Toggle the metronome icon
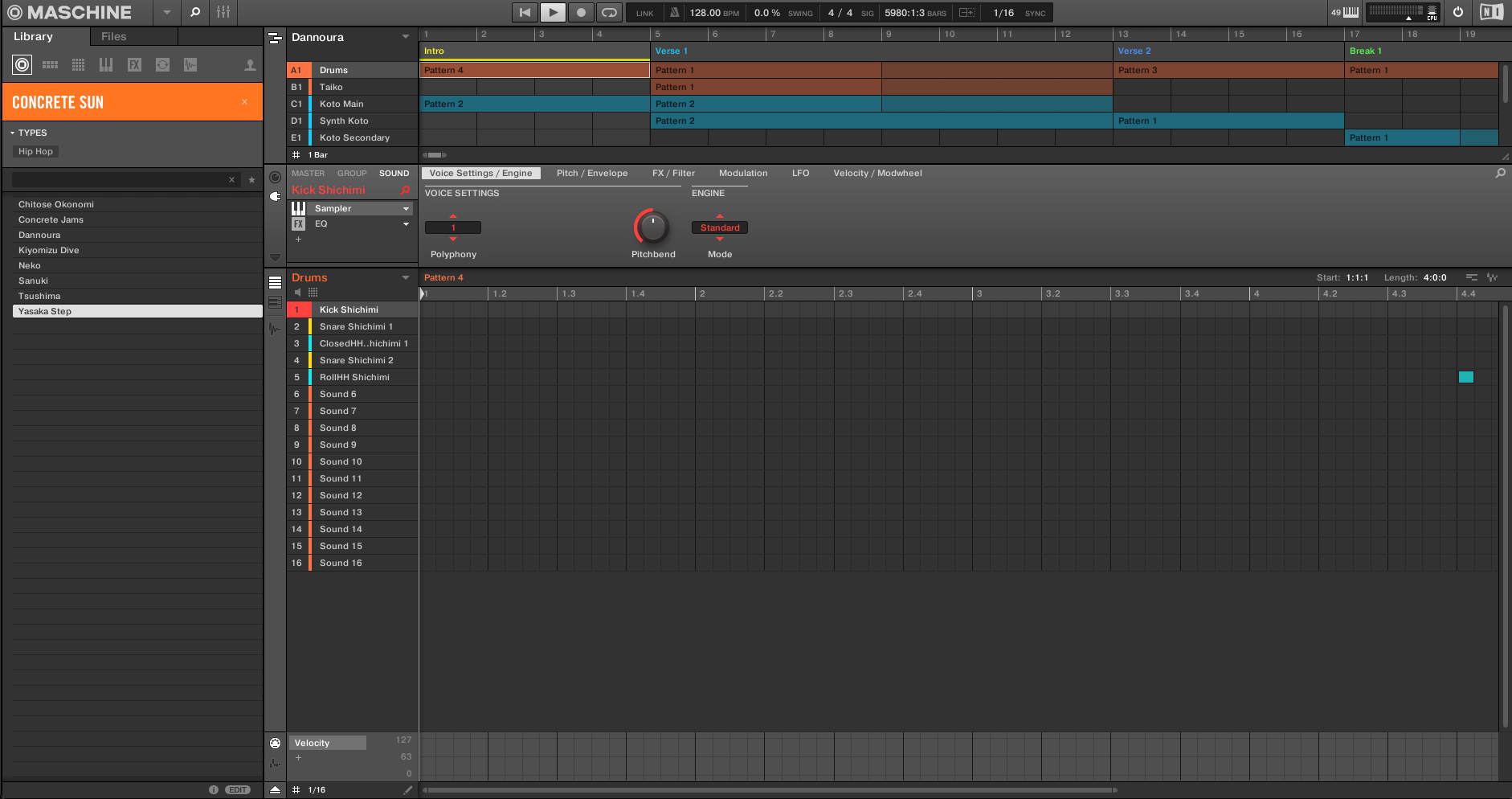Image resolution: width=1512 pixels, height=799 pixels. pos(674,12)
